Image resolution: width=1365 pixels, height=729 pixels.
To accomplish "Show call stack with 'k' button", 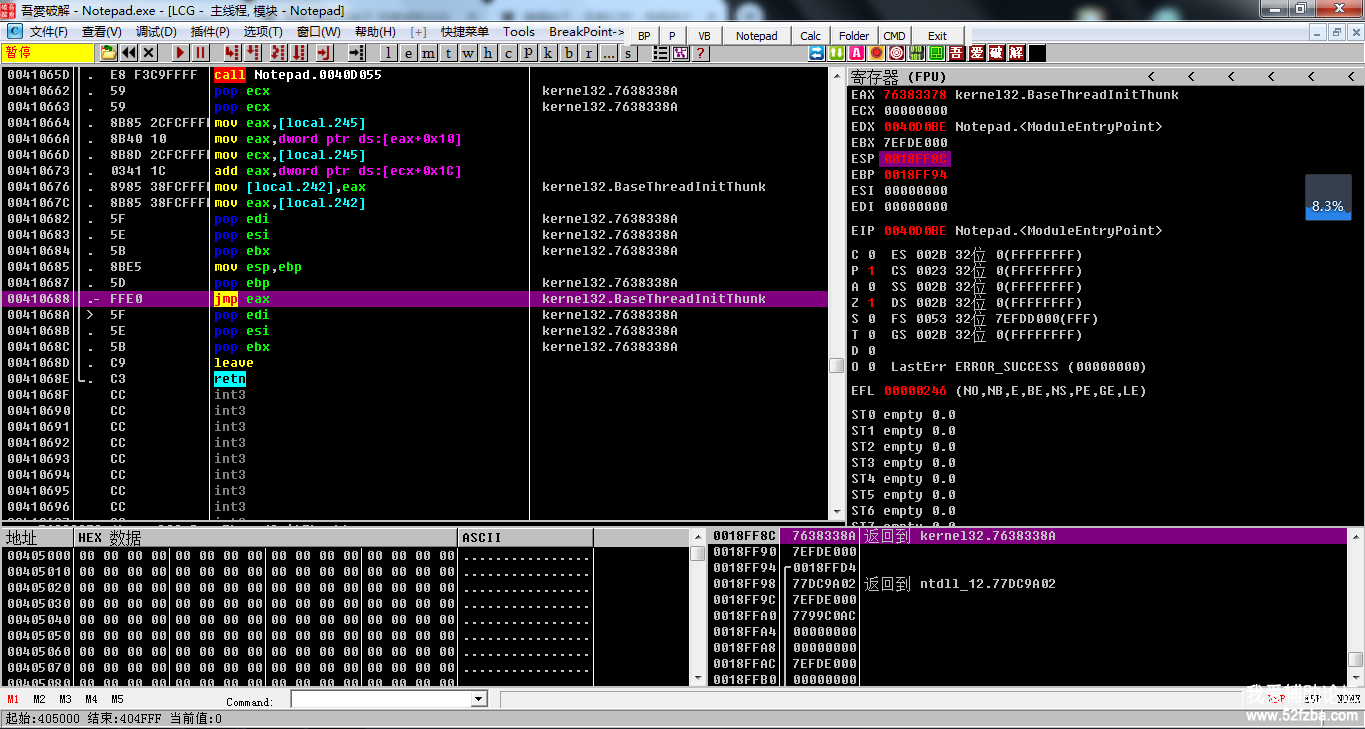I will click(548, 53).
